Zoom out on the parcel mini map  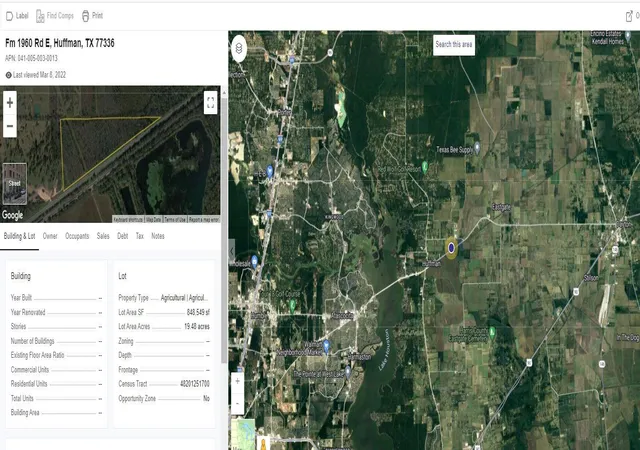pos(10,126)
